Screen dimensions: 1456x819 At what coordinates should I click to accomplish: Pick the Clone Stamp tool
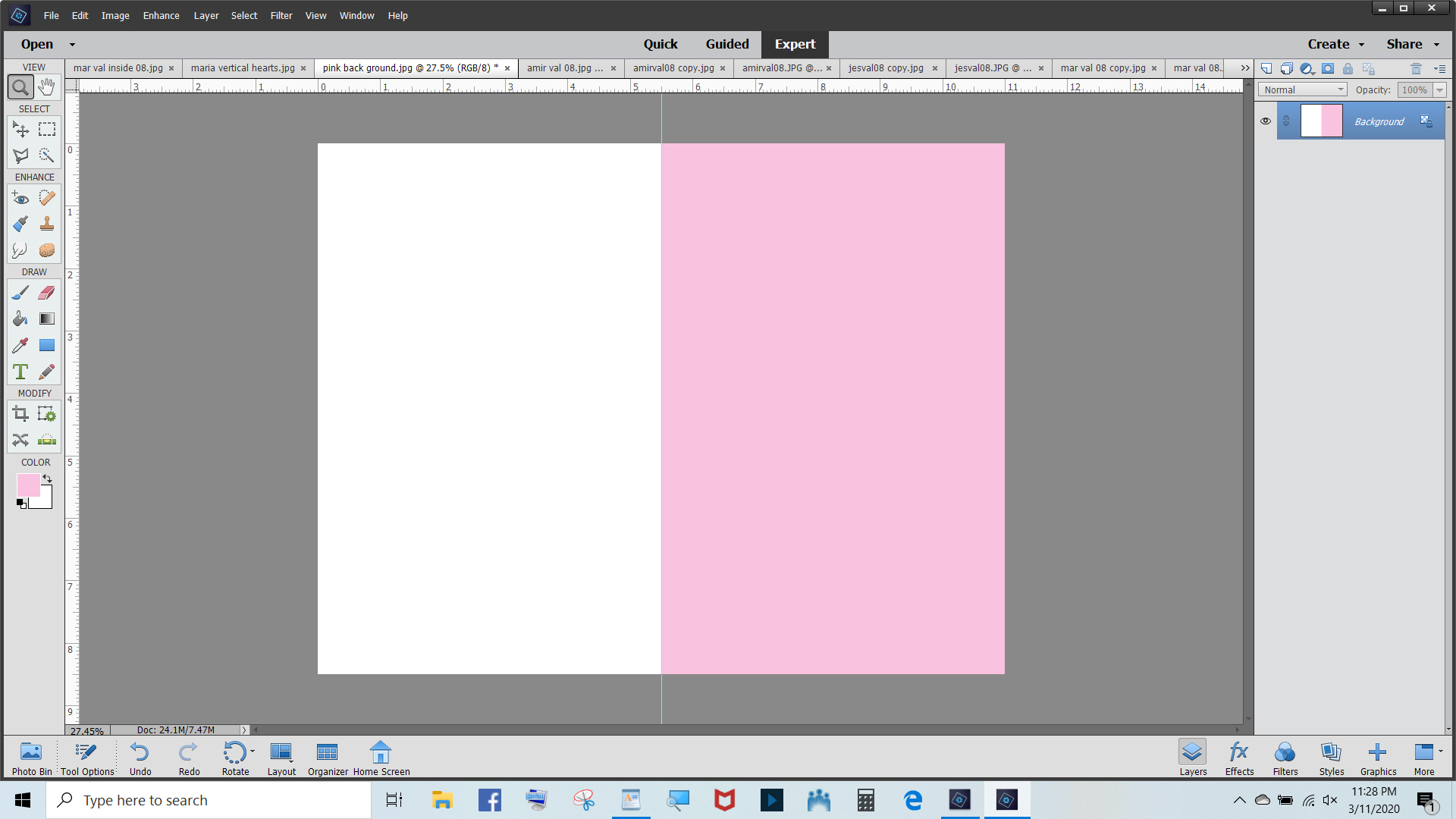46,224
